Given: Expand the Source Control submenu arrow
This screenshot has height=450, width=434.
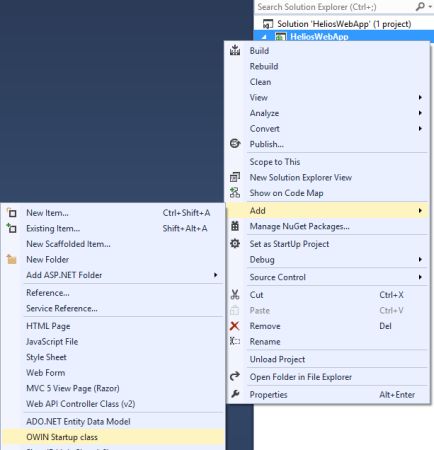Looking at the screenshot, I should pyautogui.click(x=420, y=277).
